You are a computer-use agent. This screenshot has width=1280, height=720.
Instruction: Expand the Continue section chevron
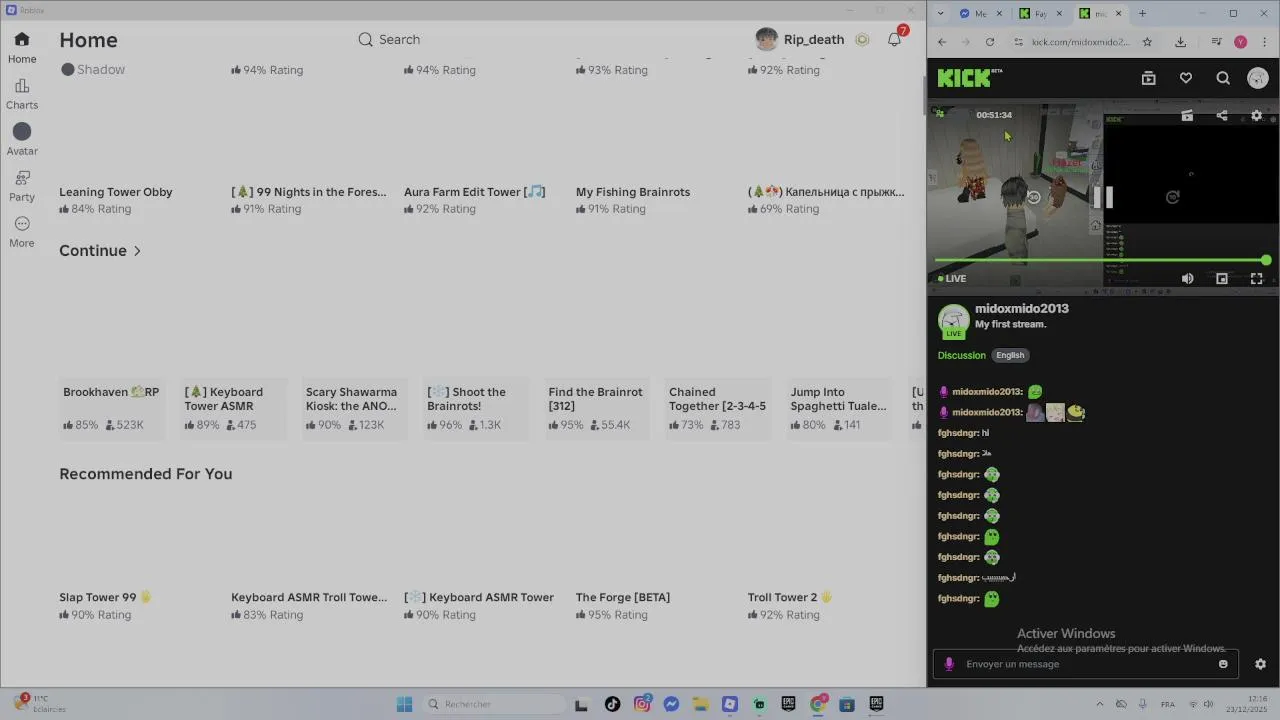click(x=137, y=251)
